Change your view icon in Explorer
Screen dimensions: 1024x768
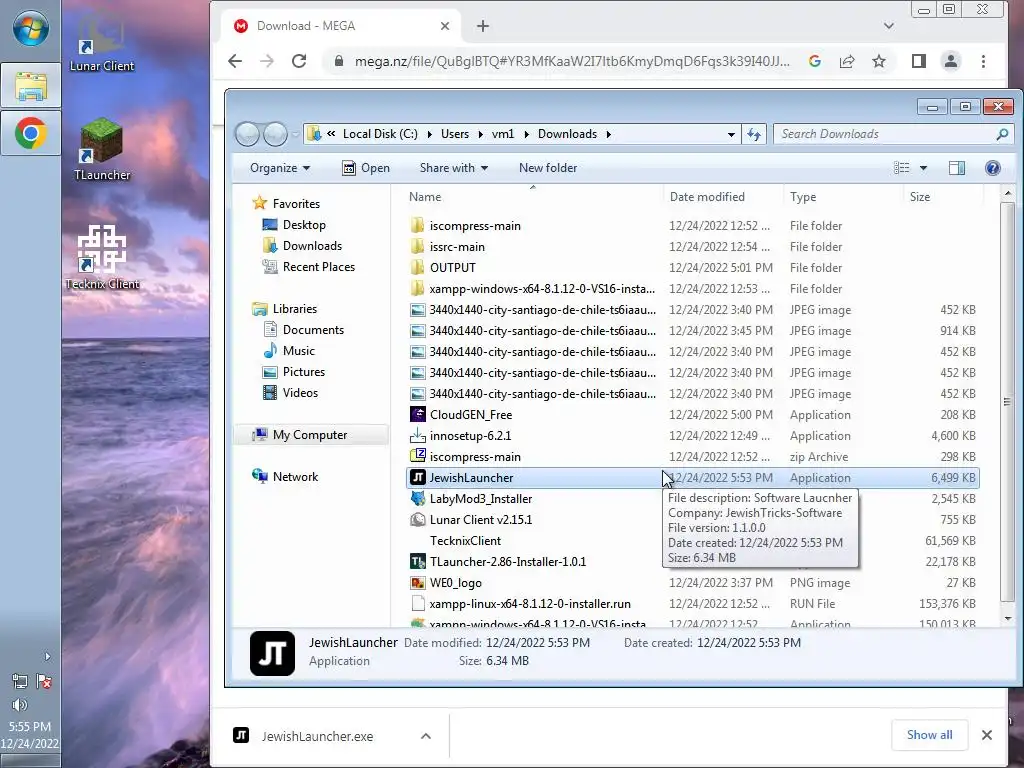pos(901,168)
